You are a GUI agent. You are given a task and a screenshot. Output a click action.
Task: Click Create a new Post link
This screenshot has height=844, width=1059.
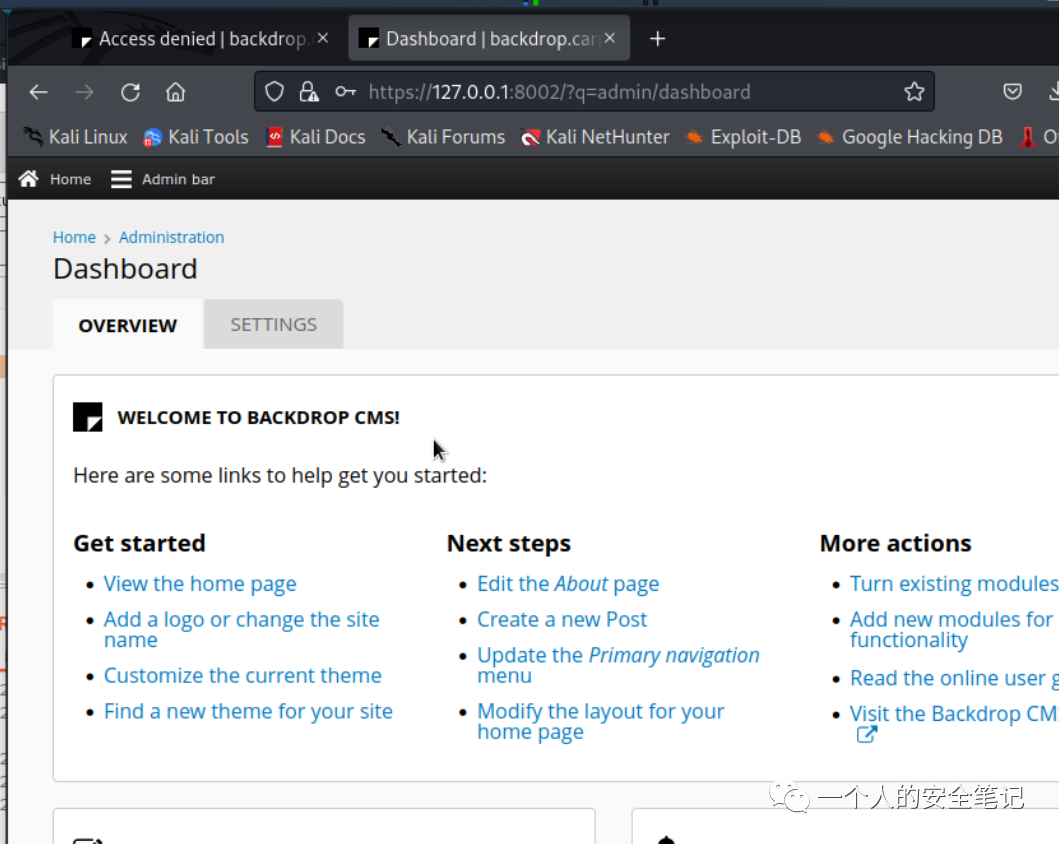pos(562,620)
